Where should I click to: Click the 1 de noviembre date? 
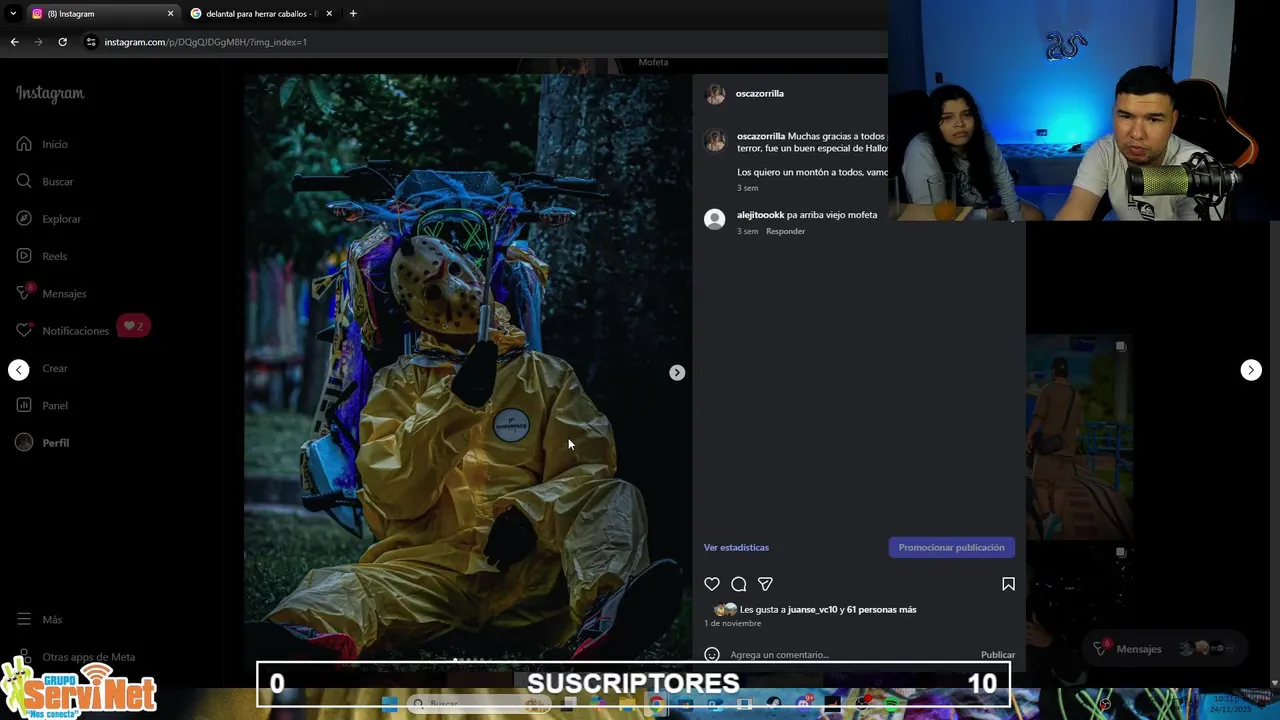click(733, 624)
